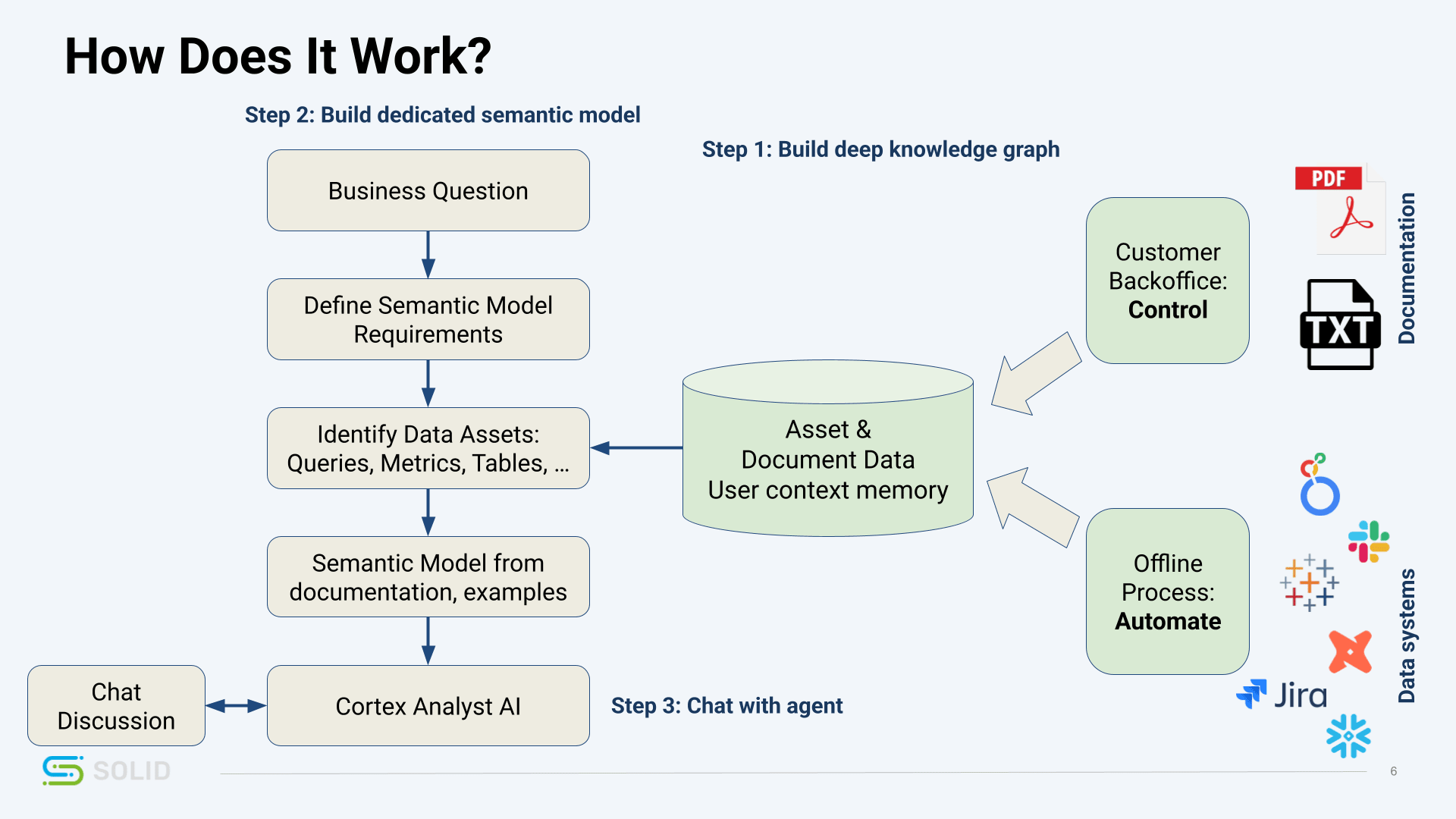This screenshot has width=1456, height=819.
Task: Select the Business Question box
Action: point(428,190)
